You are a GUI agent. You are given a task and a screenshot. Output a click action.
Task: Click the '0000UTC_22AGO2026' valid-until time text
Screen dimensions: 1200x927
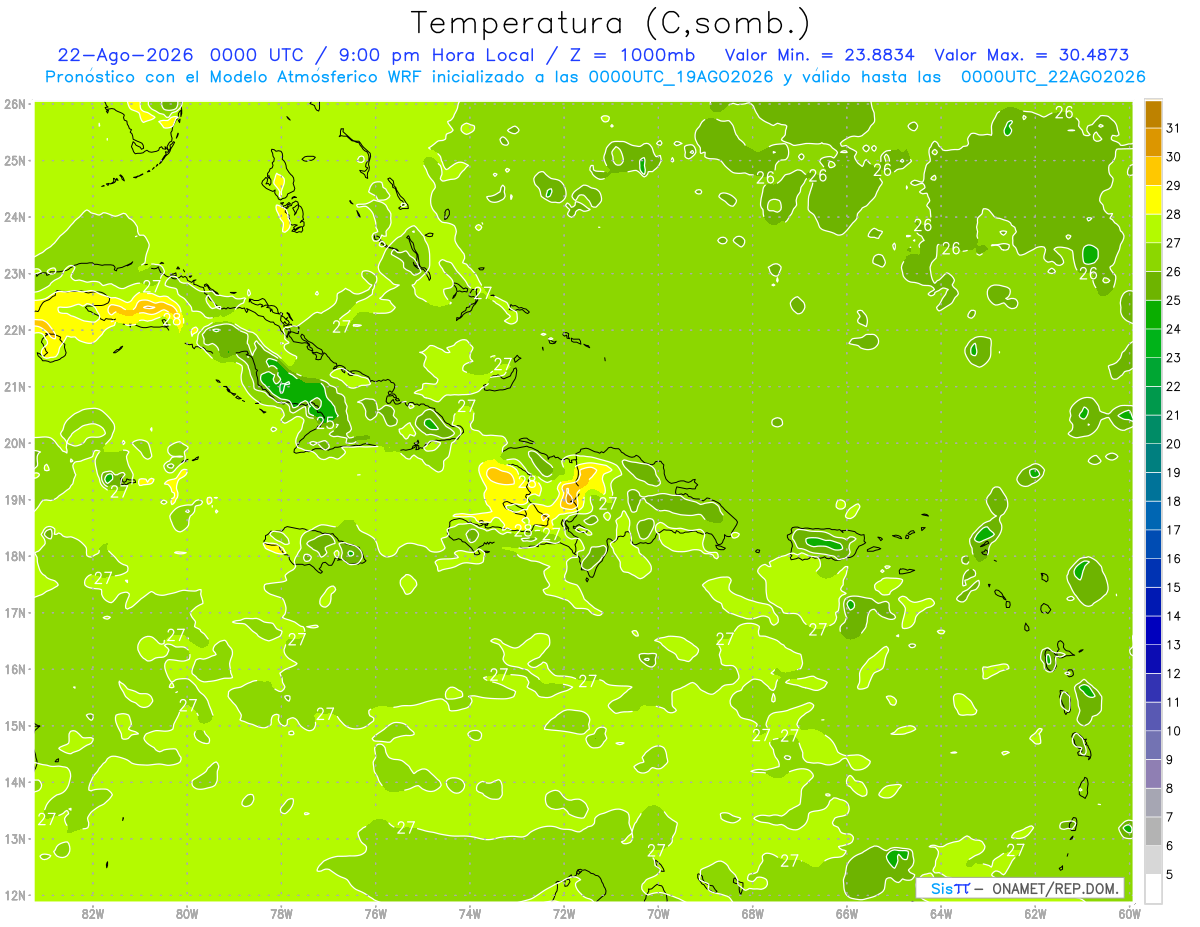click(1053, 77)
